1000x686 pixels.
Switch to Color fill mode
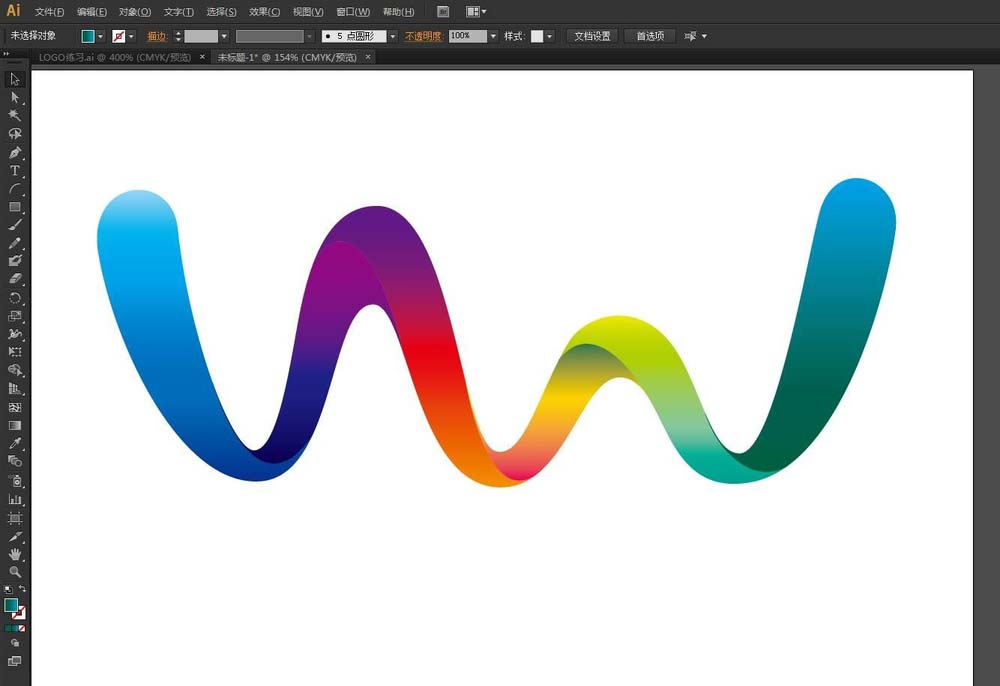click(x=8, y=629)
